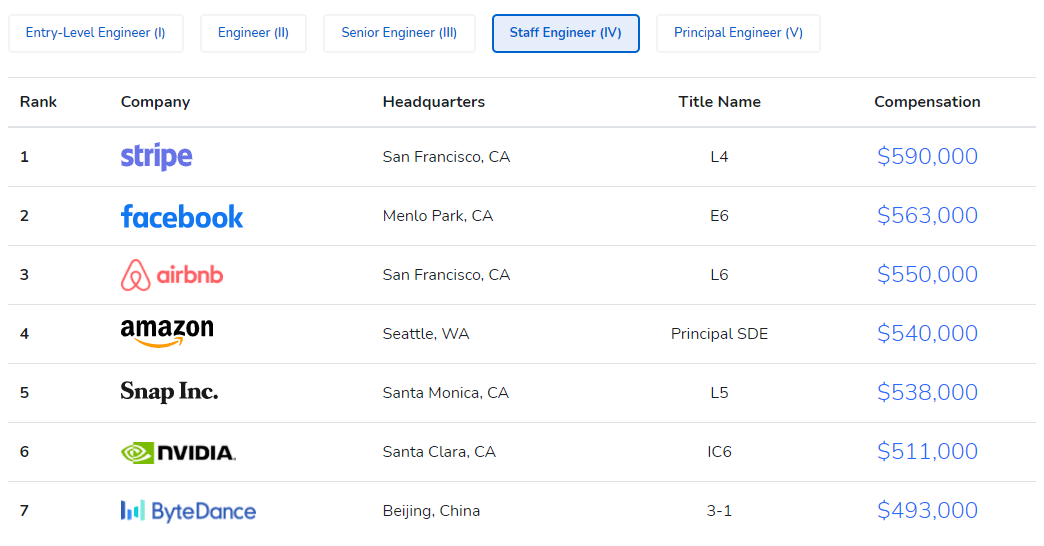Click ByteDance's $493,000 compensation

click(x=927, y=511)
